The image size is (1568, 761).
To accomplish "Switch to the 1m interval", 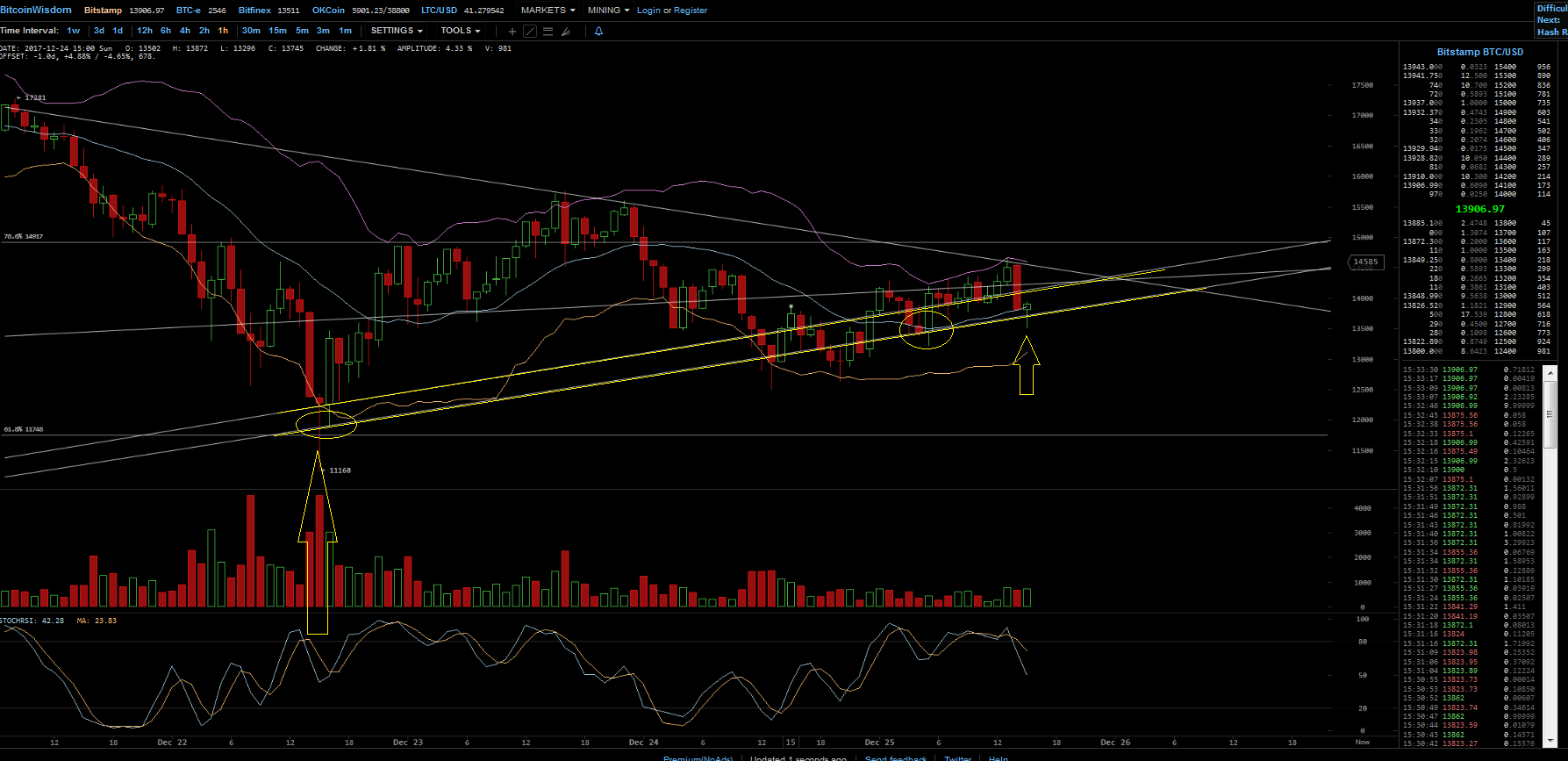I will [x=346, y=31].
